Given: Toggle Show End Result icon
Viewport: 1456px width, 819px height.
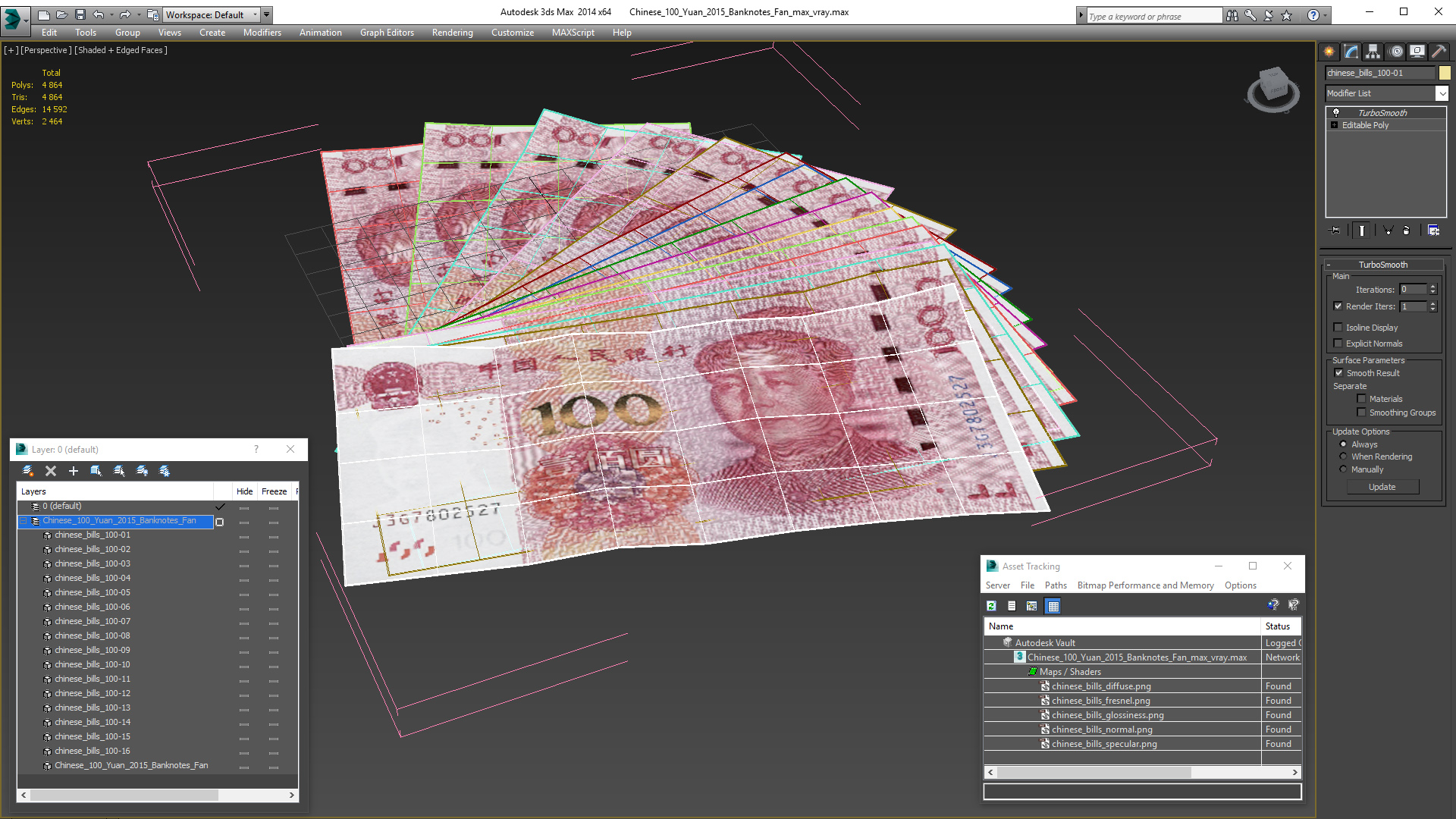Looking at the screenshot, I should [1362, 231].
